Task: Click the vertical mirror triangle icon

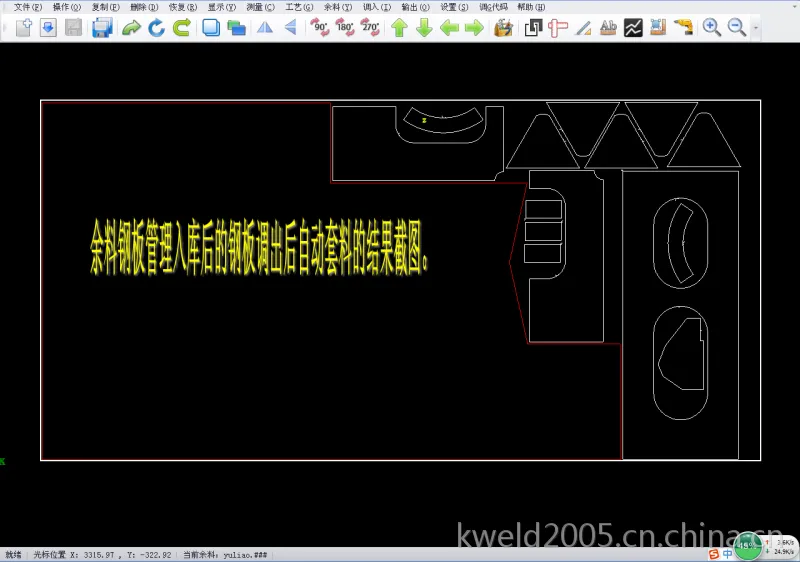Action: [x=290, y=27]
